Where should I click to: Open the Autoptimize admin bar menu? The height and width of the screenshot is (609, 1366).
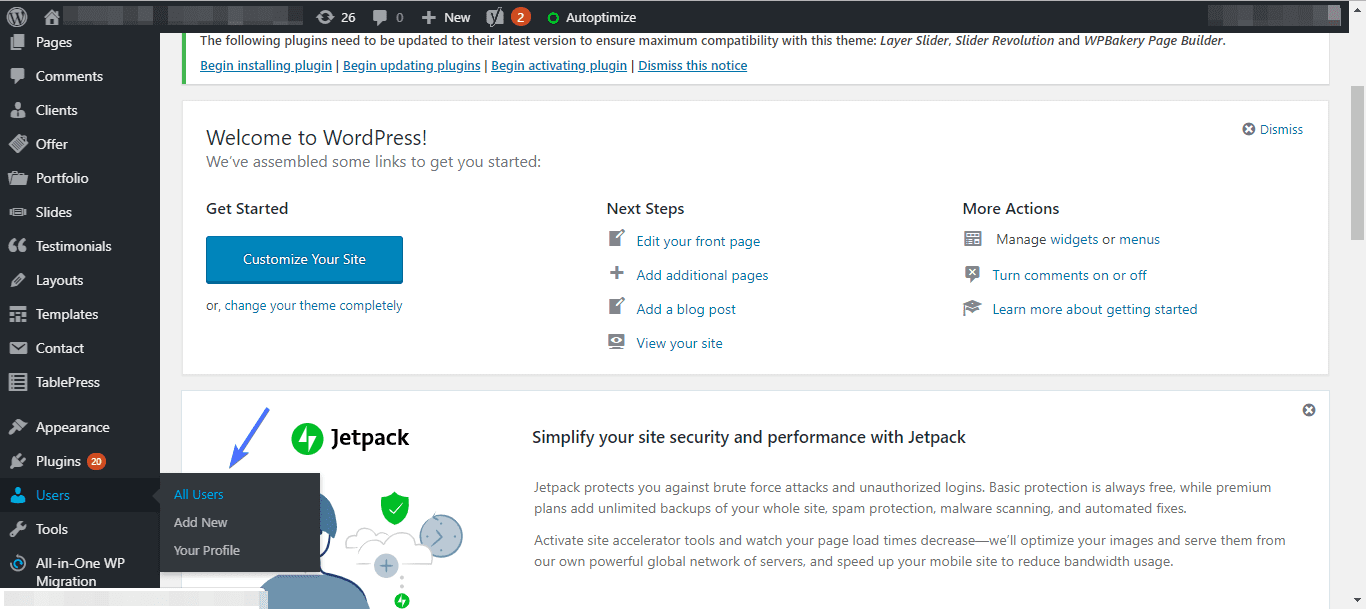[592, 17]
